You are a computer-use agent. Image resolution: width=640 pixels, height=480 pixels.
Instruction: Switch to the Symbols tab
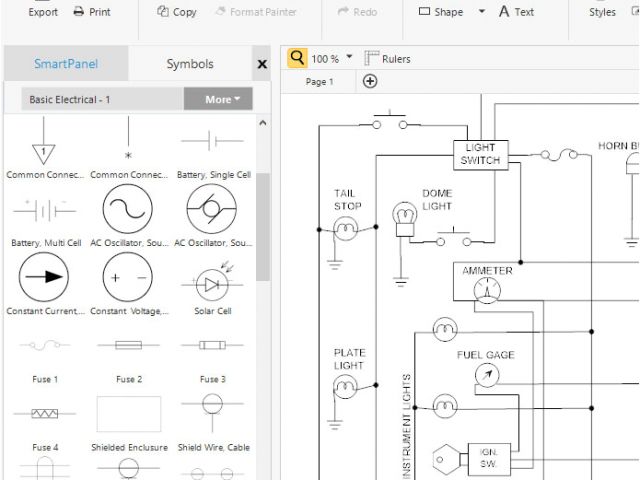189,64
